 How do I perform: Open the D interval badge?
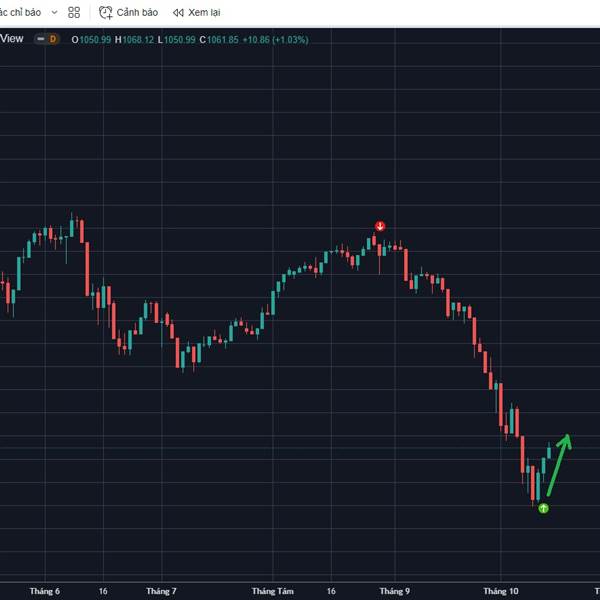click(x=52, y=39)
